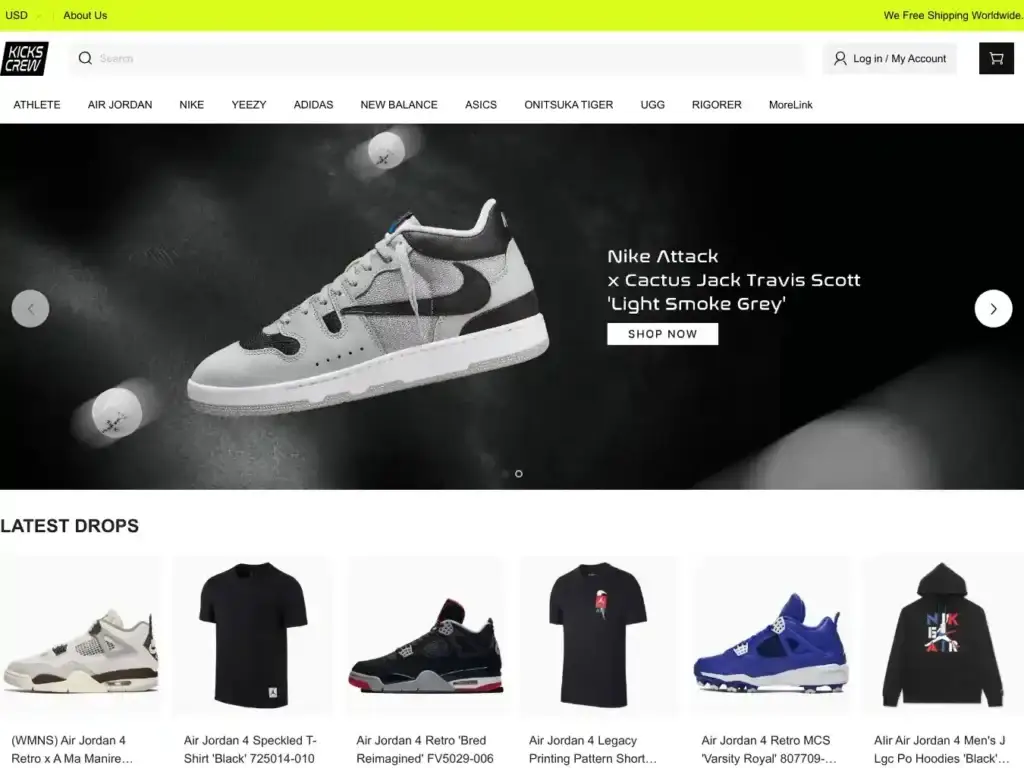Click Log in / My Account
The width and height of the screenshot is (1024, 768).
(899, 59)
